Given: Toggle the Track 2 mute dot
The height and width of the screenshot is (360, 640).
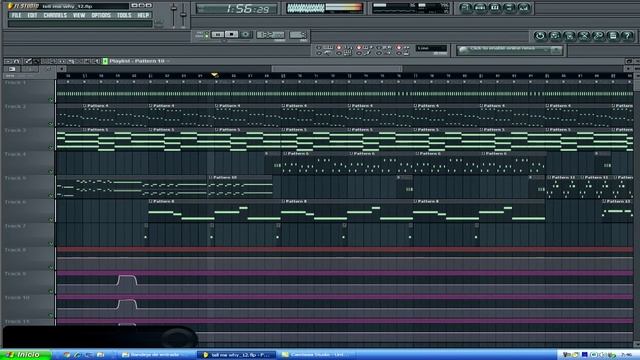Looking at the screenshot, I should [51, 124].
